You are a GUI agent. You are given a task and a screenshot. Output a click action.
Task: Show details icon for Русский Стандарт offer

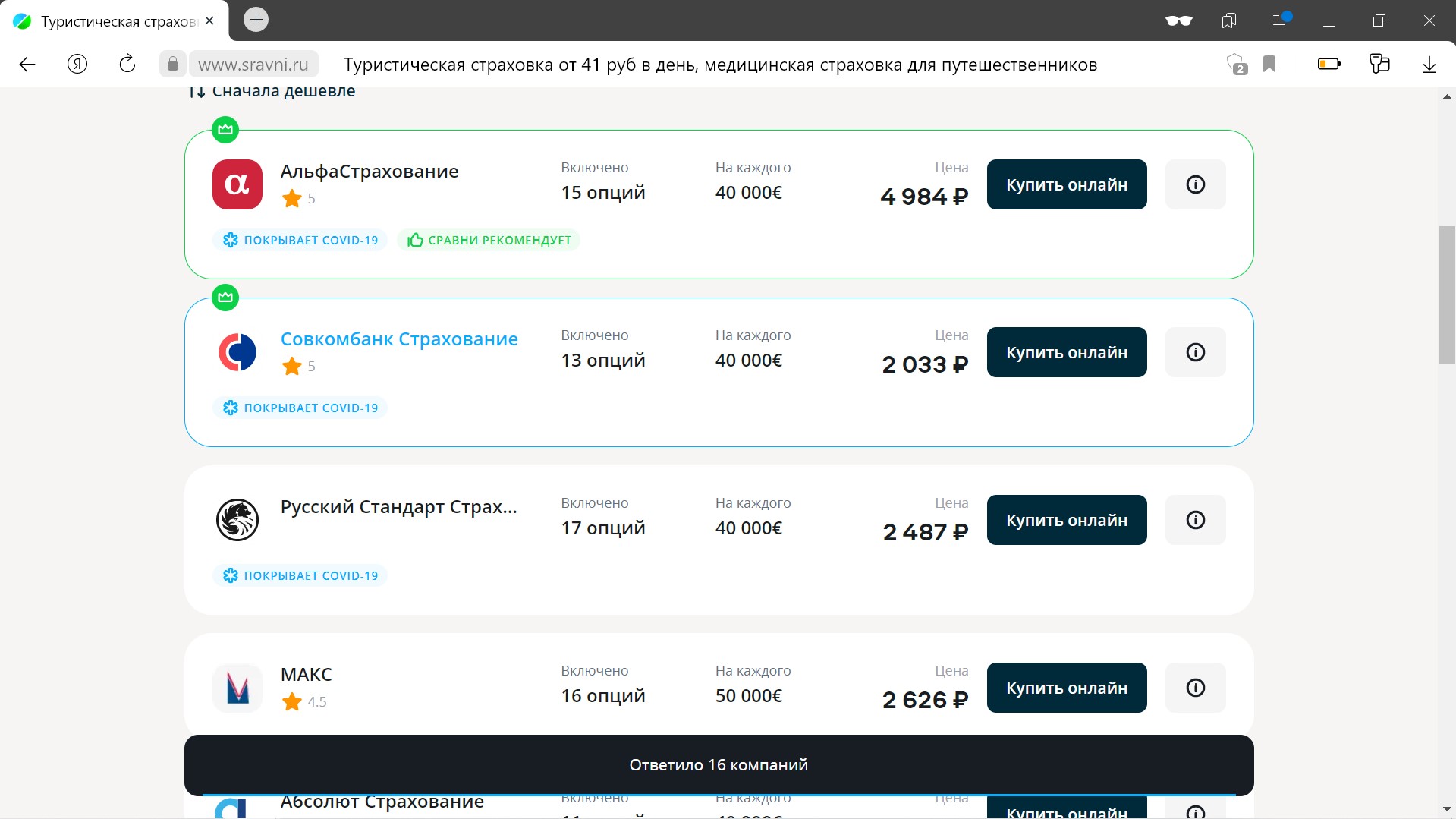pos(1195,520)
